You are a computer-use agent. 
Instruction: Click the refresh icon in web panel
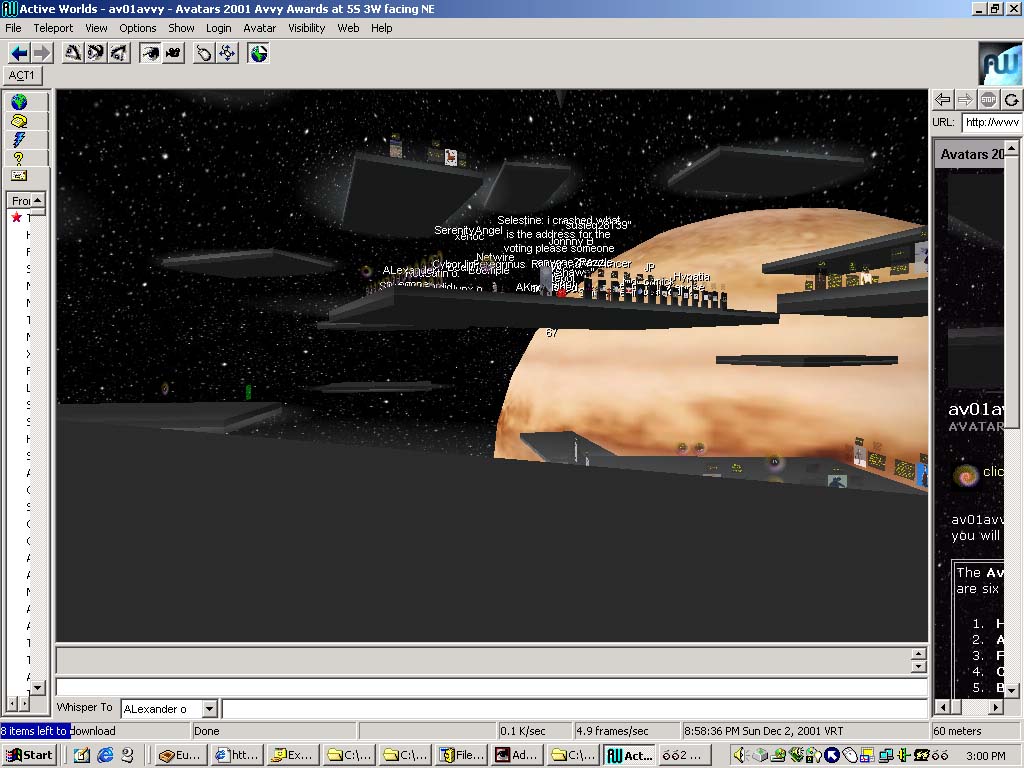1011,99
